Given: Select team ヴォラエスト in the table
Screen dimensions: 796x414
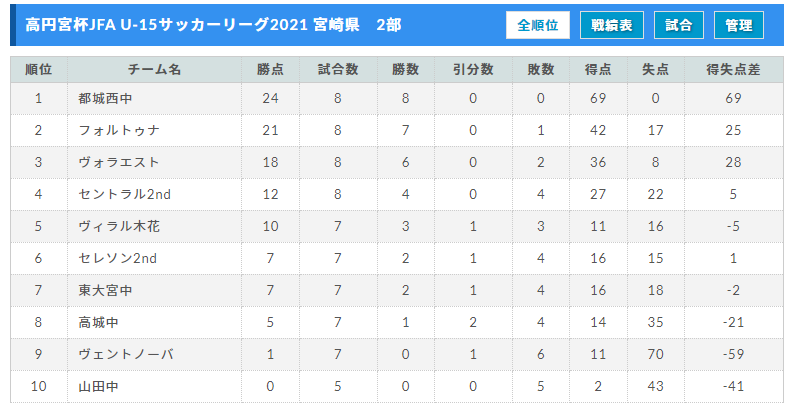Looking at the screenshot, I should coord(118,162).
